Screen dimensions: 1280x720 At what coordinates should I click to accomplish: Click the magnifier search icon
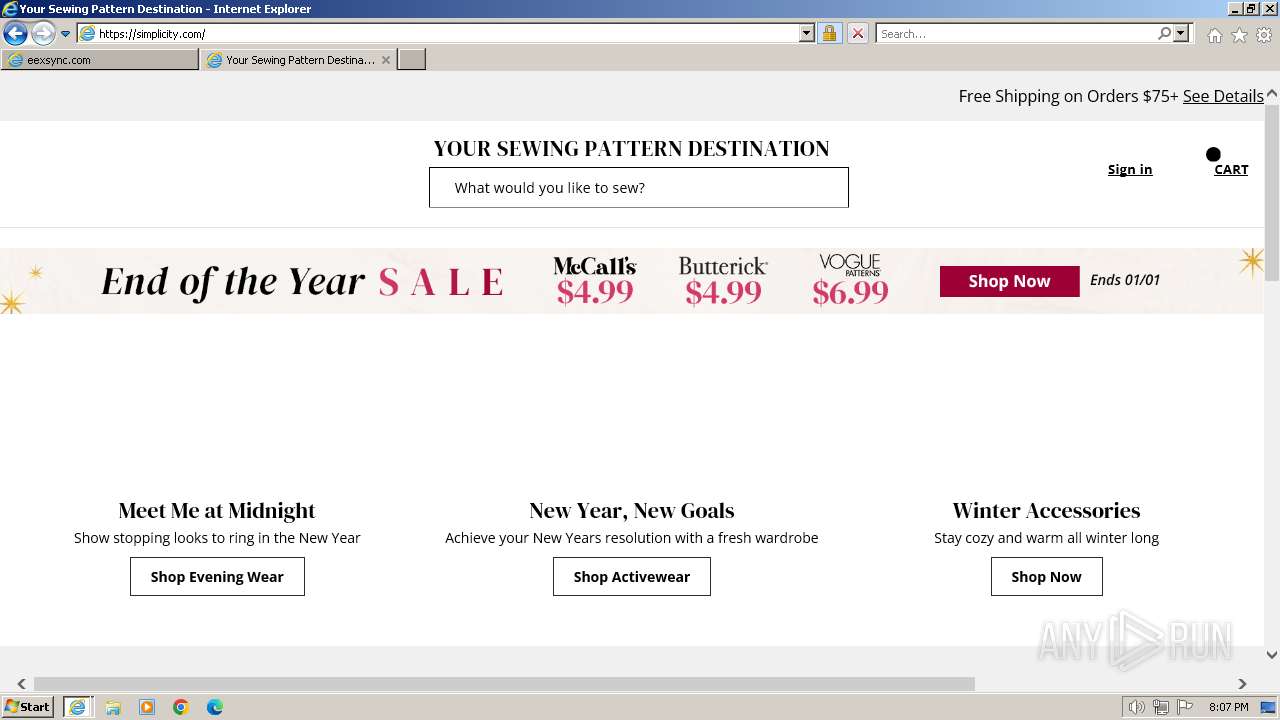[x=1164, y=33]
